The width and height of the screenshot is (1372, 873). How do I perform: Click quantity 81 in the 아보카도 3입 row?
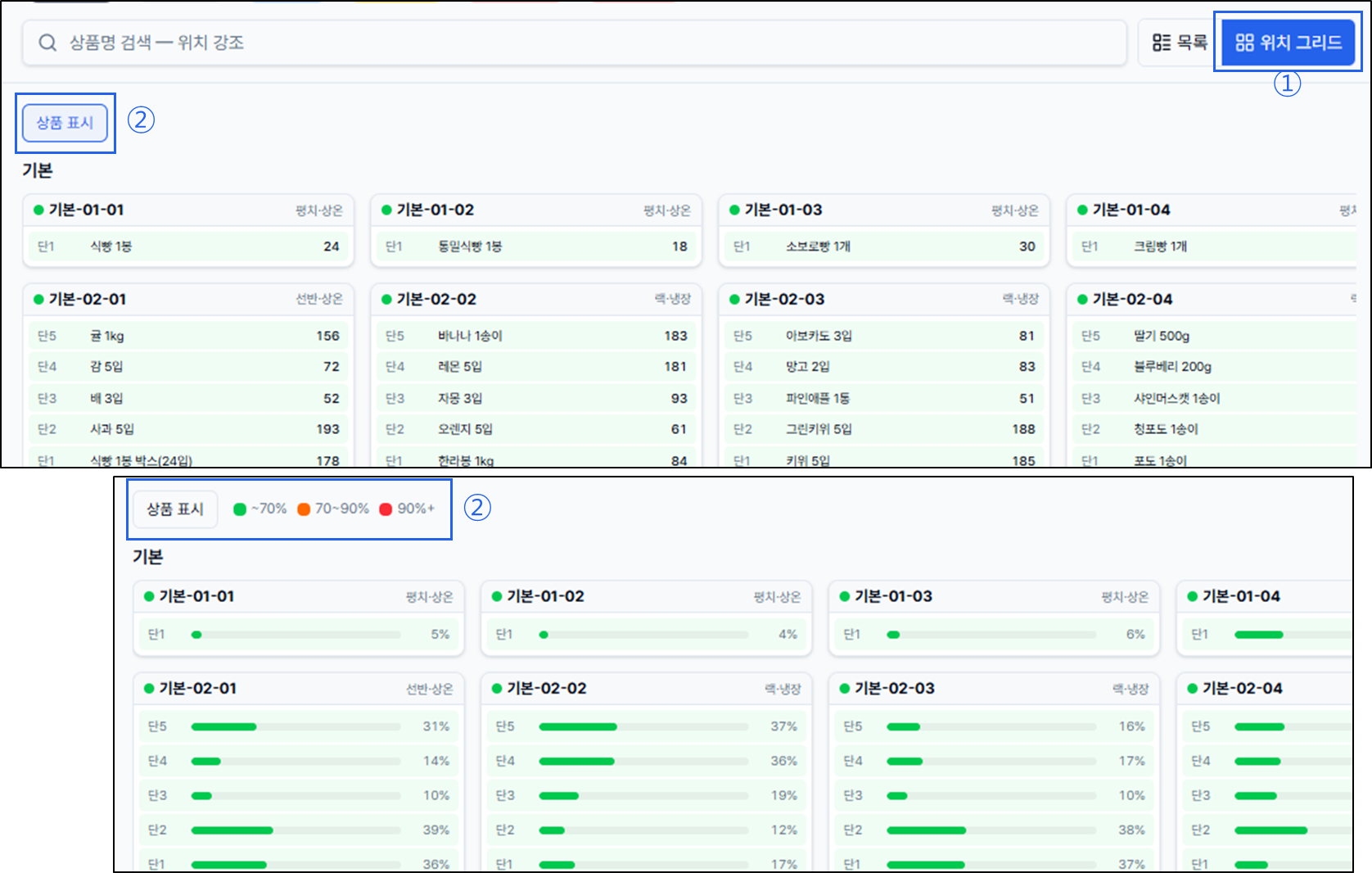coord(1027,336)
